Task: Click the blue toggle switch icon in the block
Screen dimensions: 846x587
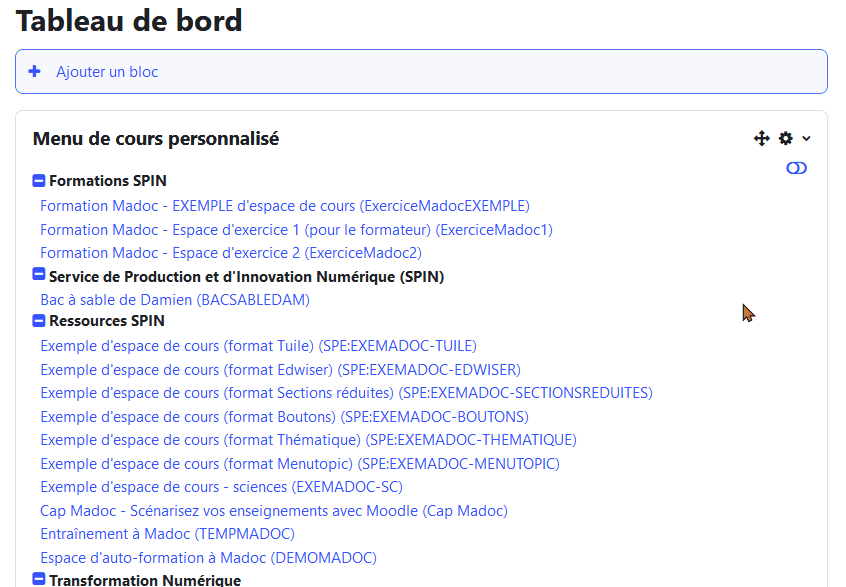Action: (x=796, y=168)
